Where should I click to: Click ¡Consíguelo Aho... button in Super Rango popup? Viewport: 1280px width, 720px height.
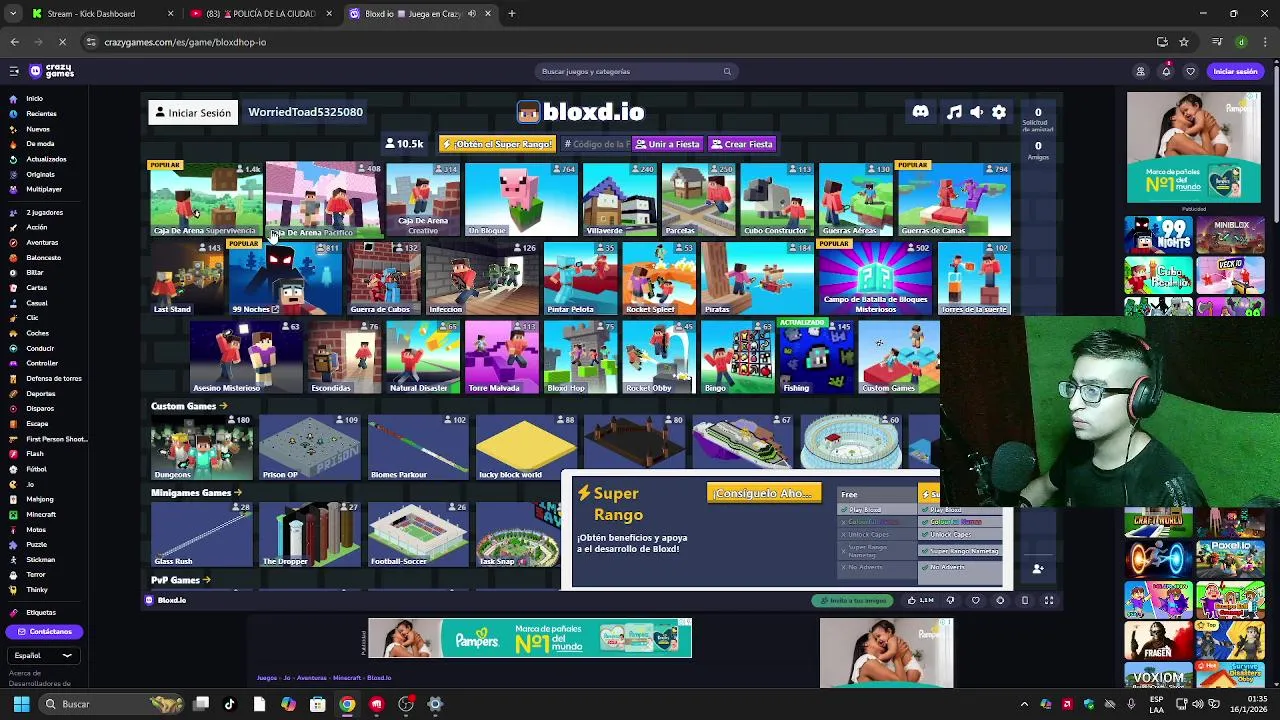point(764,493)
